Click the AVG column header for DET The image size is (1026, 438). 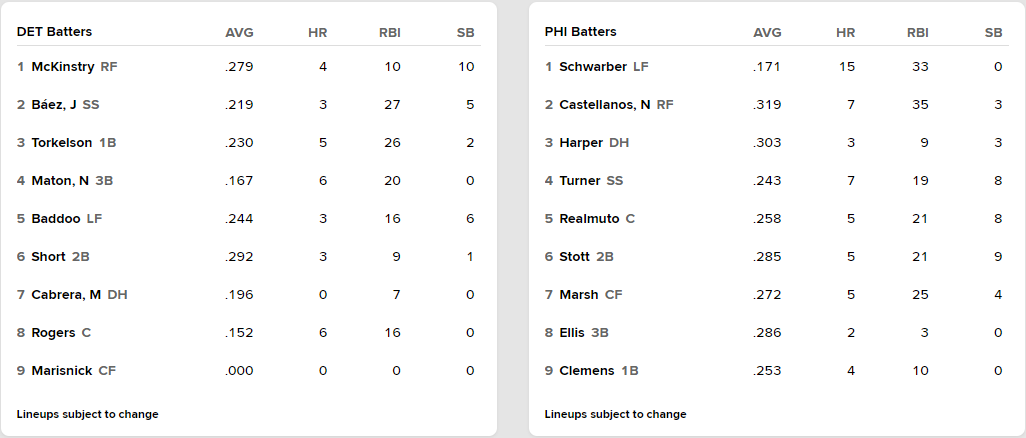coord(240,32)
